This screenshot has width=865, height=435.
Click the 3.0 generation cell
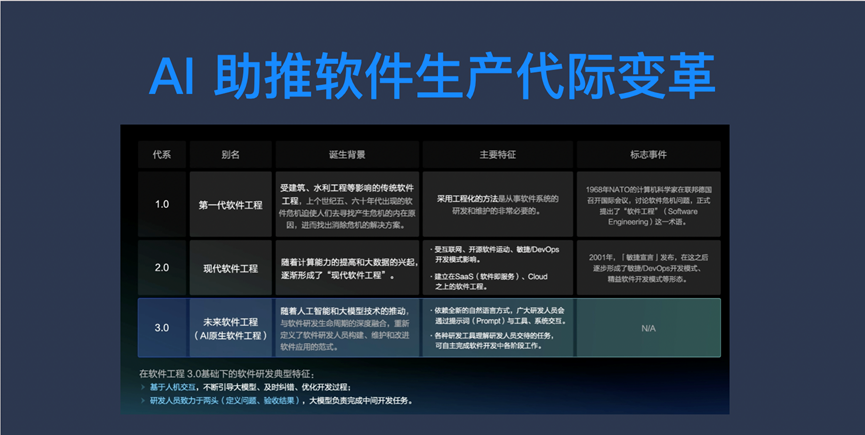tap(162, 327)
